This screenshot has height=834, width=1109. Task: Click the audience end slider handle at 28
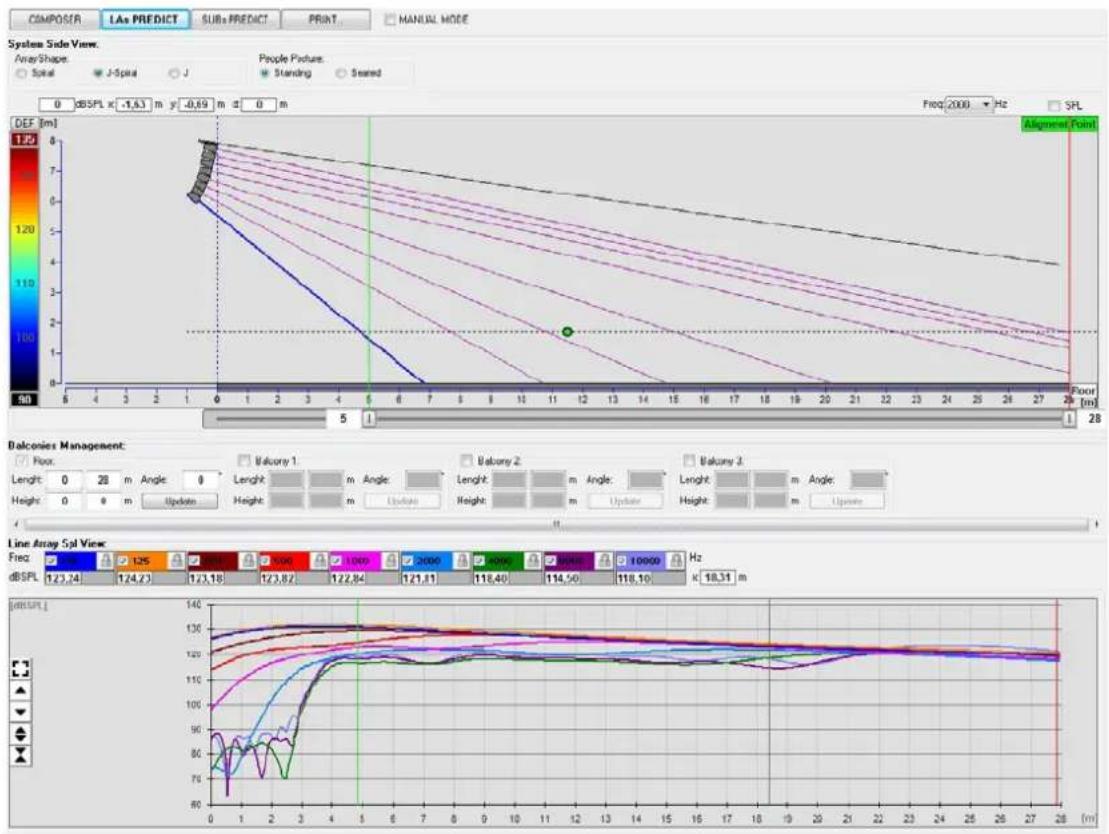tap(1069, 419)
